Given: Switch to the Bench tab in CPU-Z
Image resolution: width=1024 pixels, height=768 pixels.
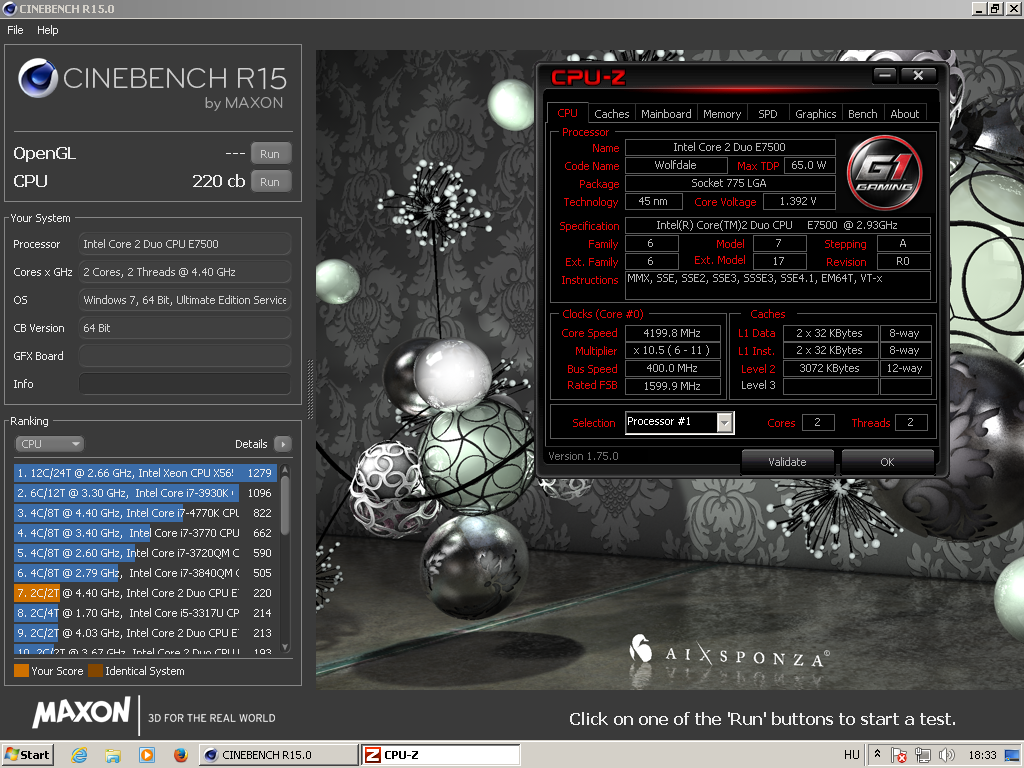Looking at the screenshot, I should point(863,114).
